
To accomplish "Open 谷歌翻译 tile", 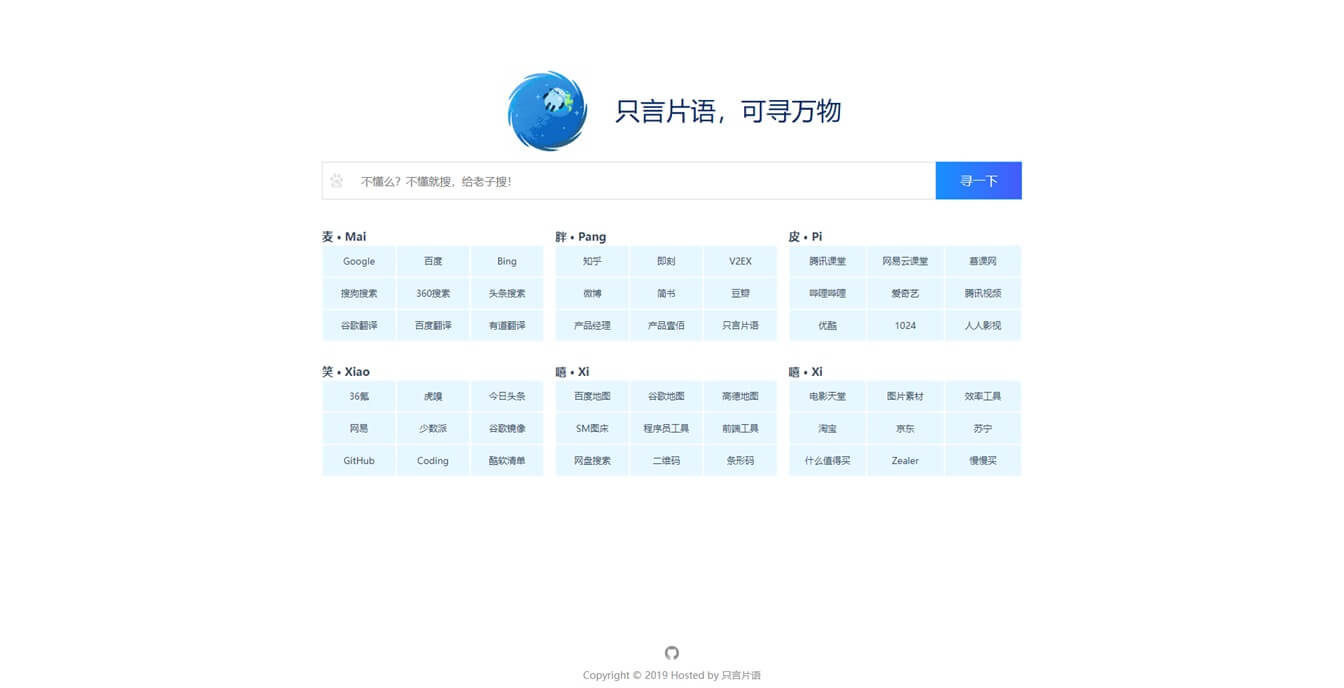I will click(359, 325).
